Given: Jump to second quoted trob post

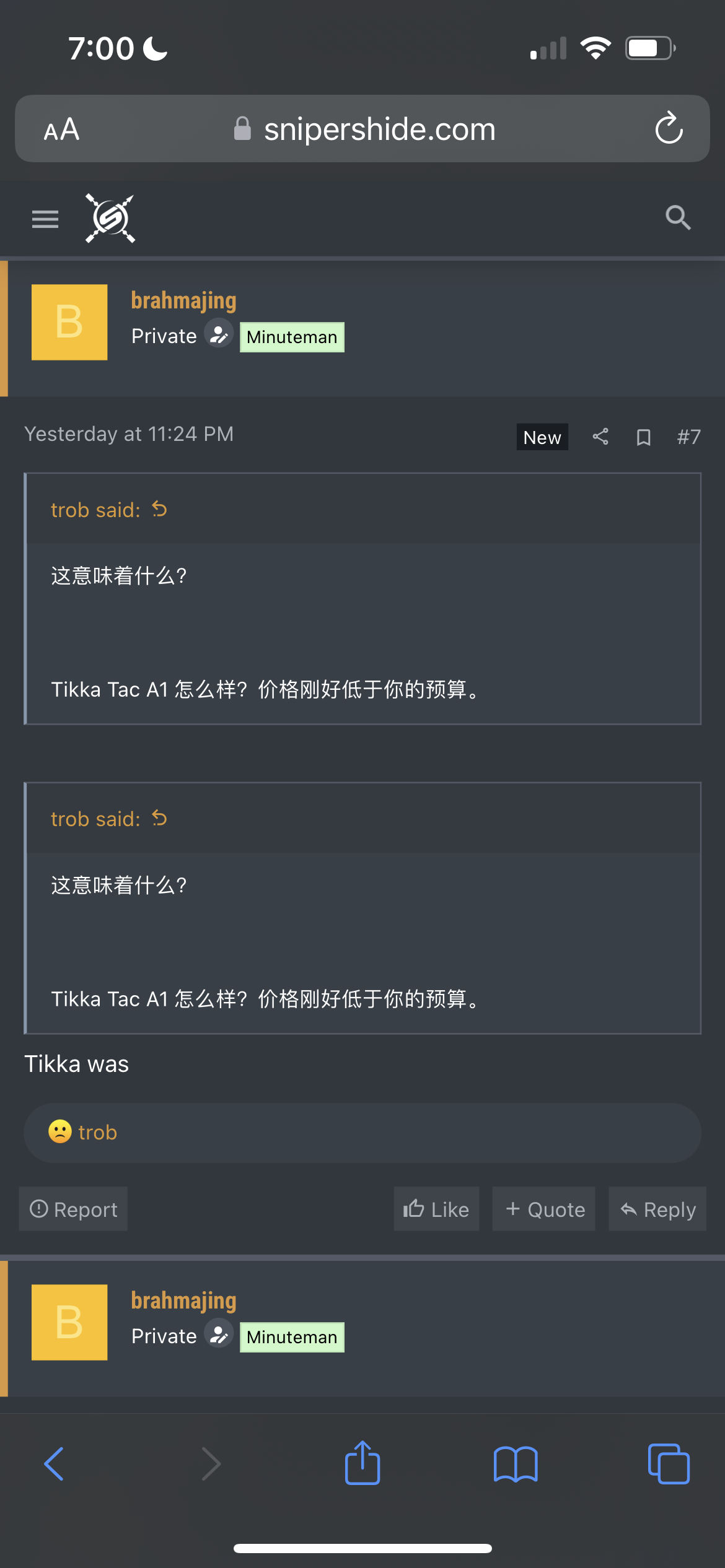Looking at the screenshot, I should pyautogui.click(x=159, y=818).
